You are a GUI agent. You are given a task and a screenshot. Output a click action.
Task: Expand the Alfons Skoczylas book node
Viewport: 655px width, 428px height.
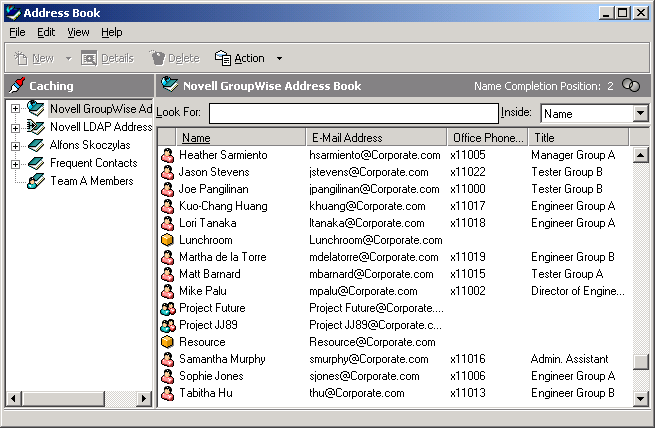pyautogui.click(x=15, y=146)
